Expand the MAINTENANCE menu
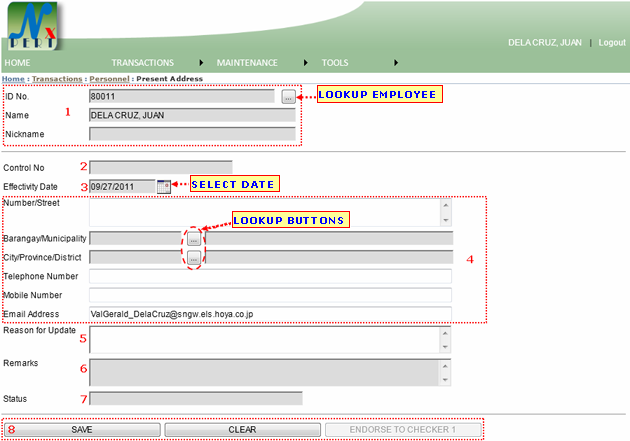Image resolution: width=630 pixels, height=441 pixels. click(247, 63)
